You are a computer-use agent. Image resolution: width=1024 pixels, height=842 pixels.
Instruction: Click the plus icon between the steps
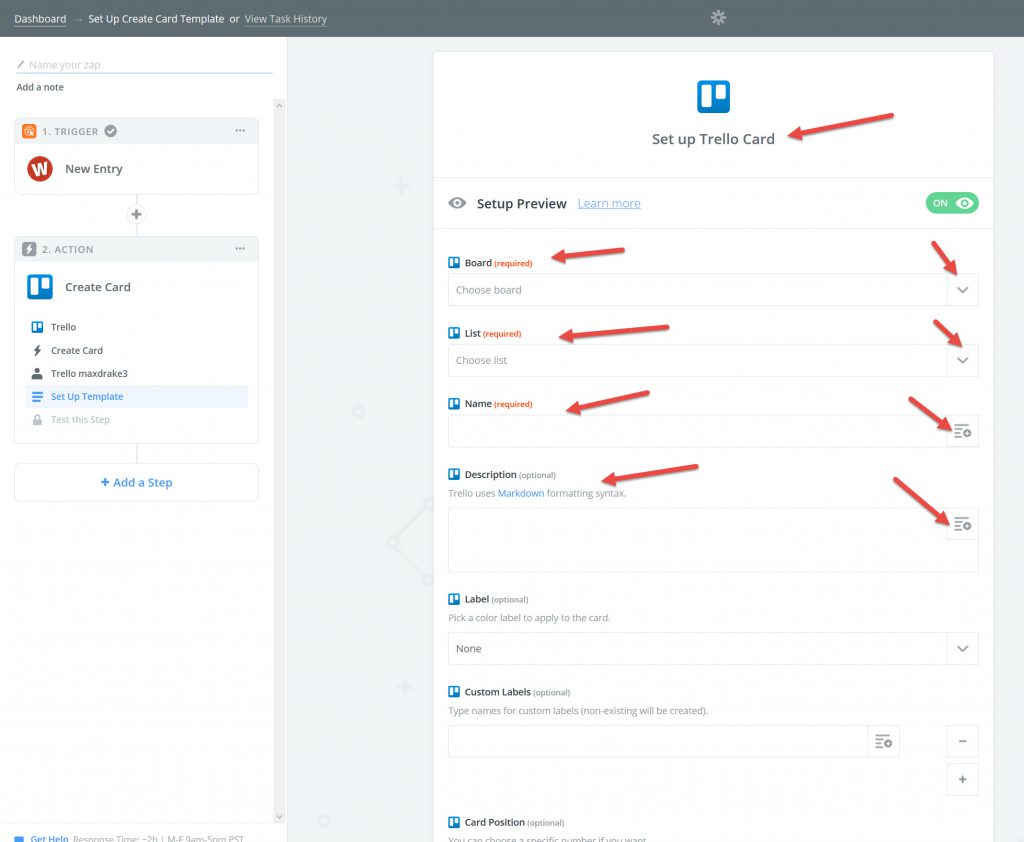click(137, 215)
